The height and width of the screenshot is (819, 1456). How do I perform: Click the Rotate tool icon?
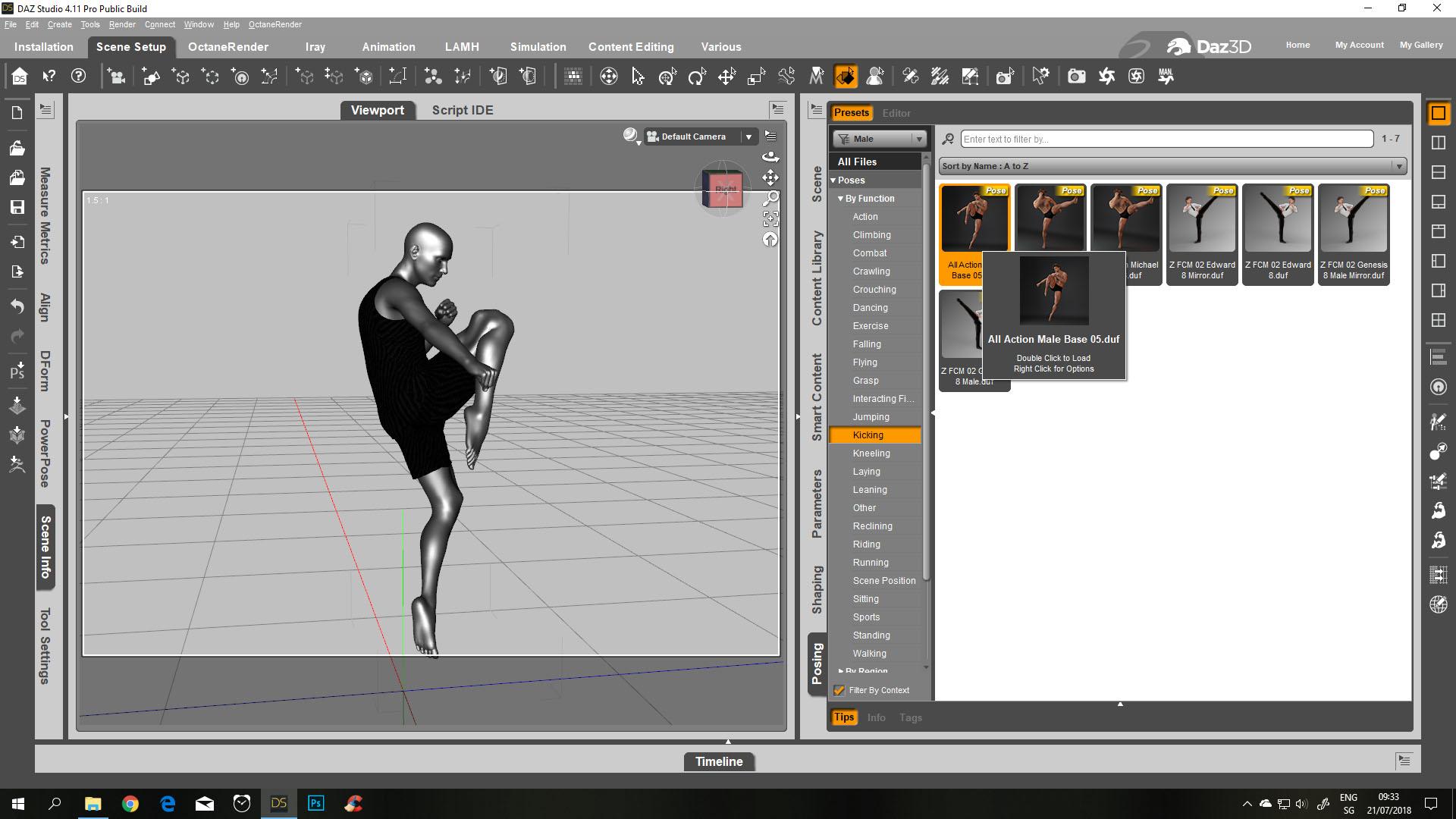pos(696,77)
